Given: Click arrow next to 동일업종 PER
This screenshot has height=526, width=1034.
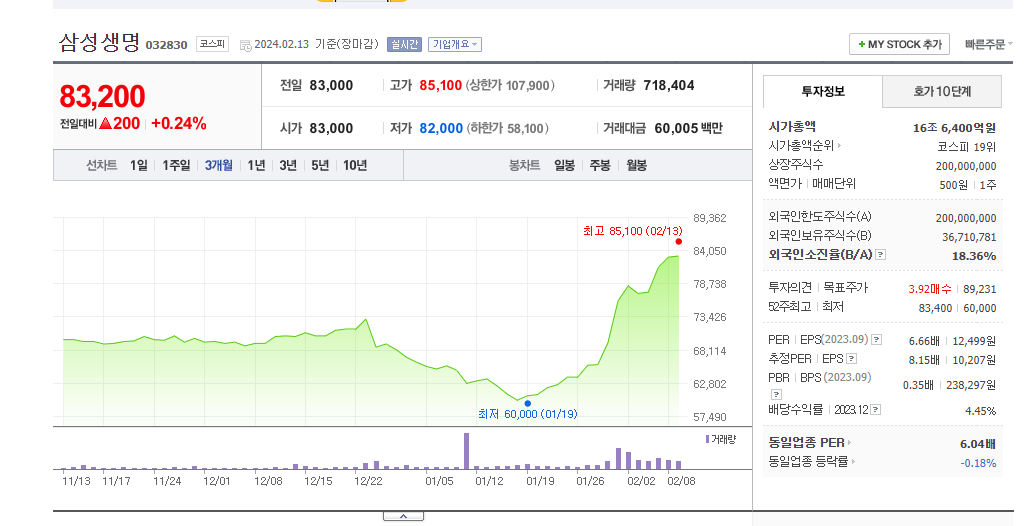Looking at the screenshot, I should (x=849, y=443).
